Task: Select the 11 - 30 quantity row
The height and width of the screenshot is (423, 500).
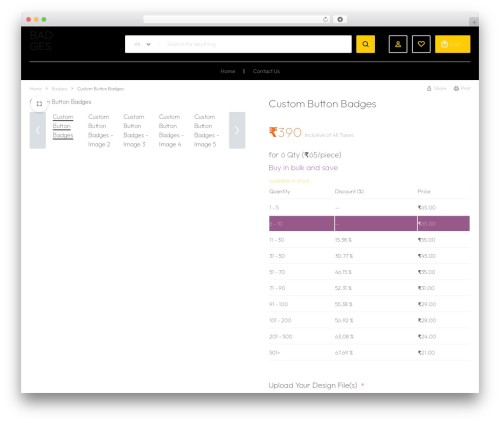Action: [369, 240]
